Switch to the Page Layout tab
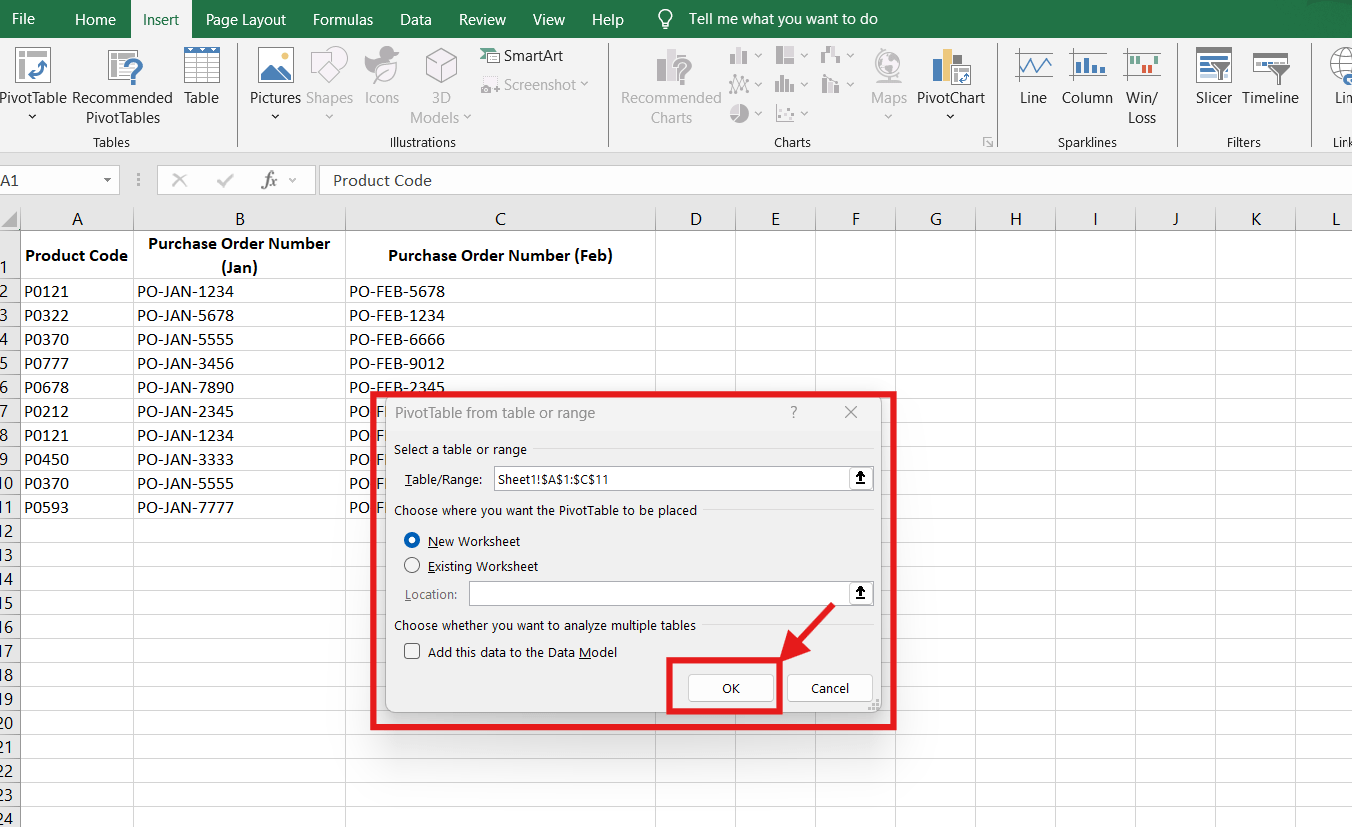The width and height of the screenshot is (1352, 827). (246, 19)
